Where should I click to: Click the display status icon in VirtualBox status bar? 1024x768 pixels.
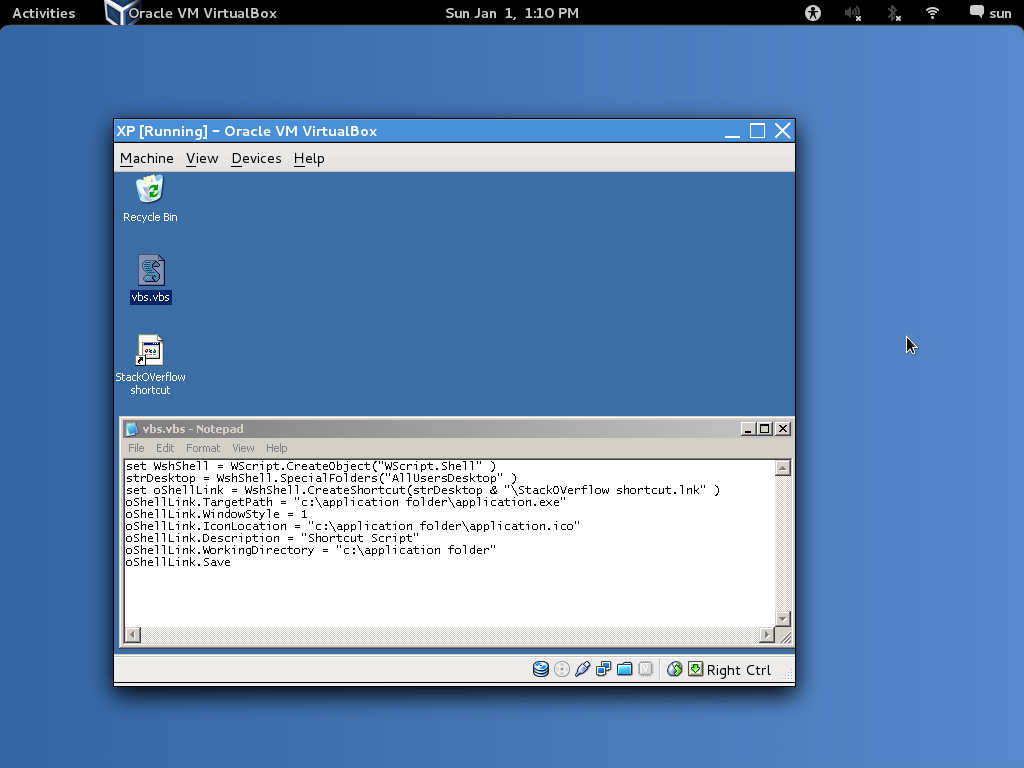coord(603,669)
